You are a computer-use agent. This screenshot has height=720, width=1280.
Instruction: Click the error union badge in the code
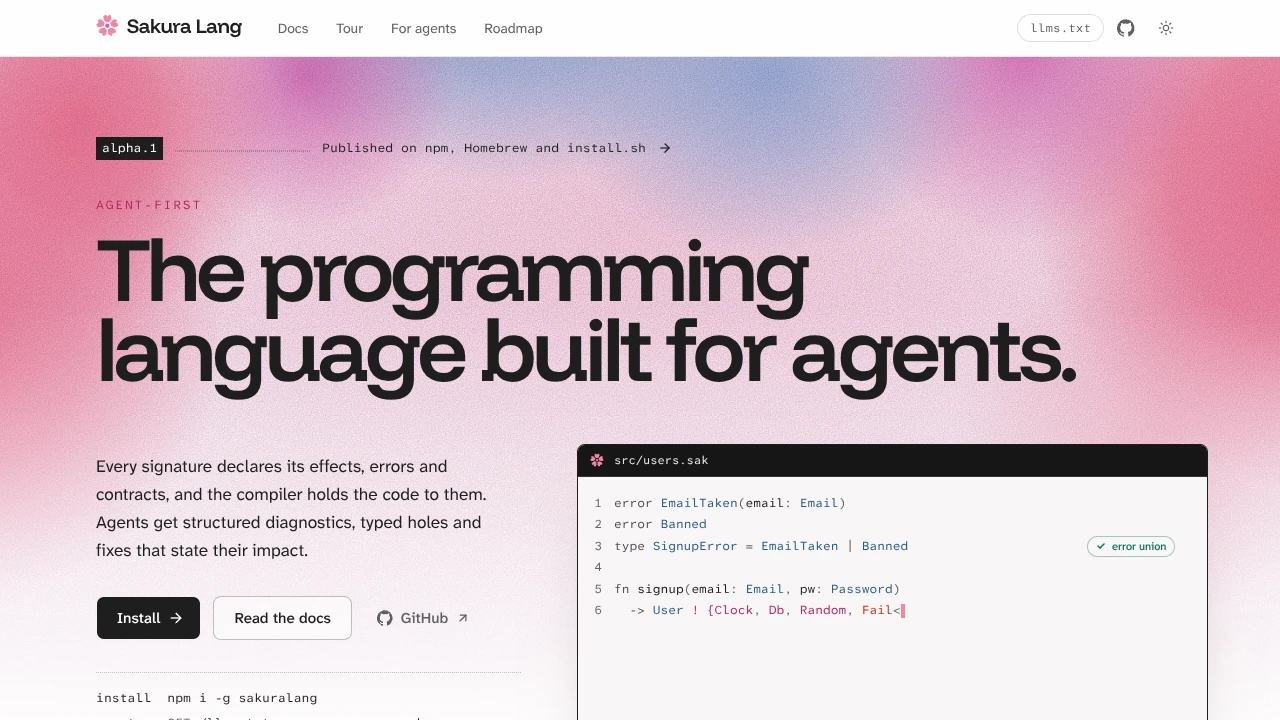1131,546
